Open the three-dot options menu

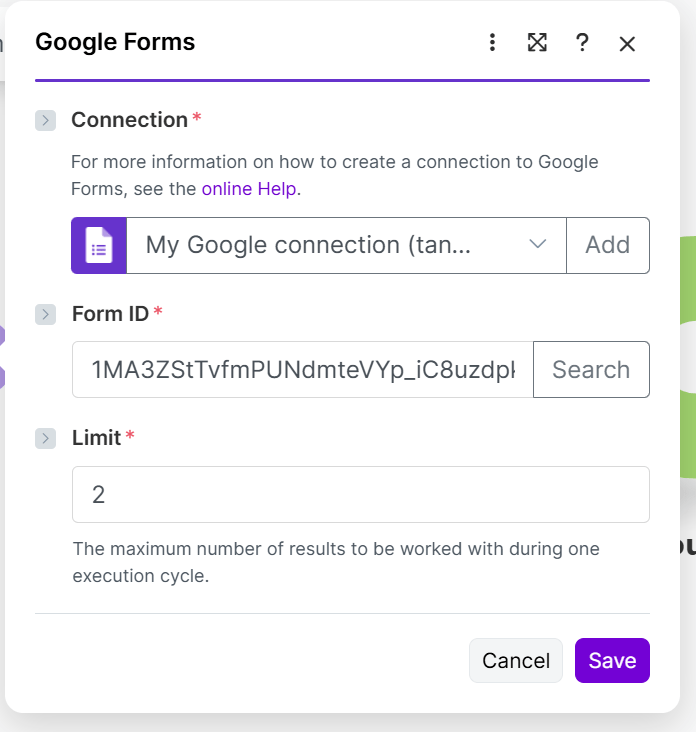point(492,42)
